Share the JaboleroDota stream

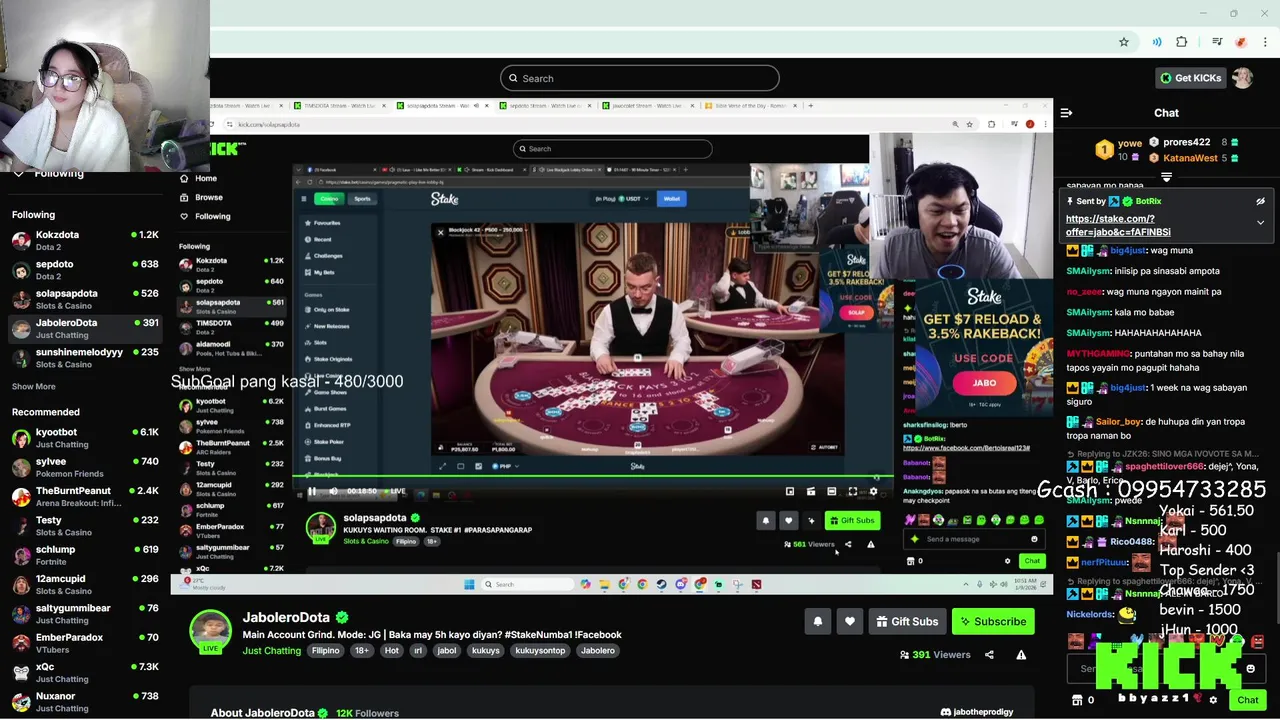pos(989,655)
